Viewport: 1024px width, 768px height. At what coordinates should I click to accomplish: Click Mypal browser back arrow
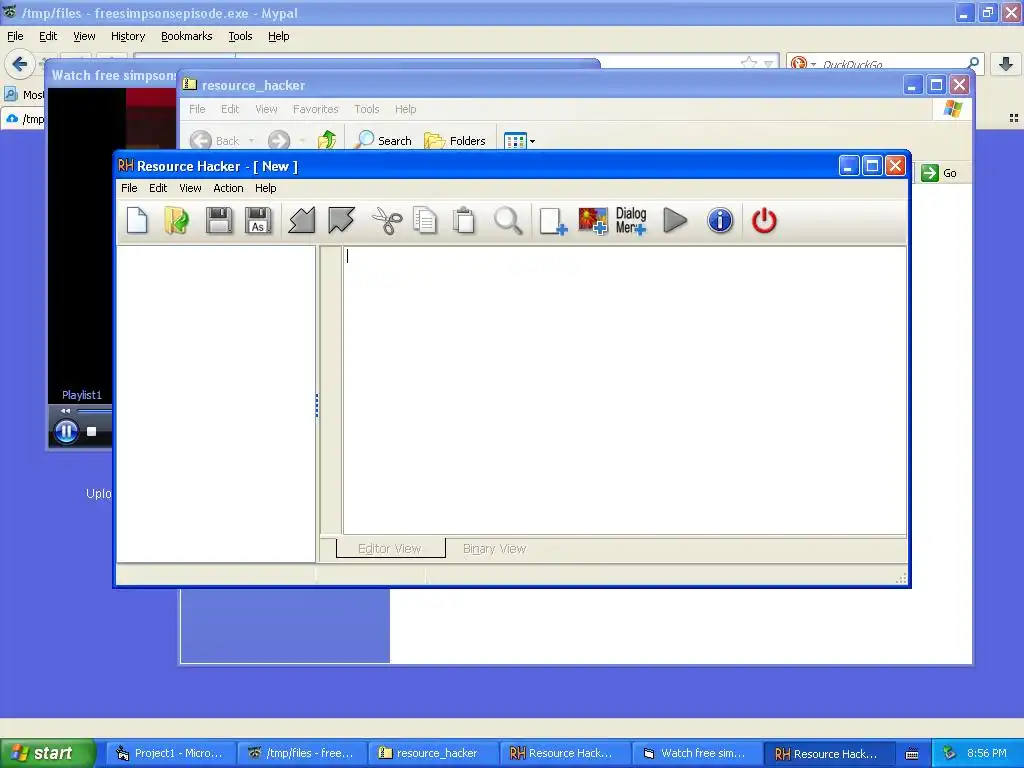20,63
